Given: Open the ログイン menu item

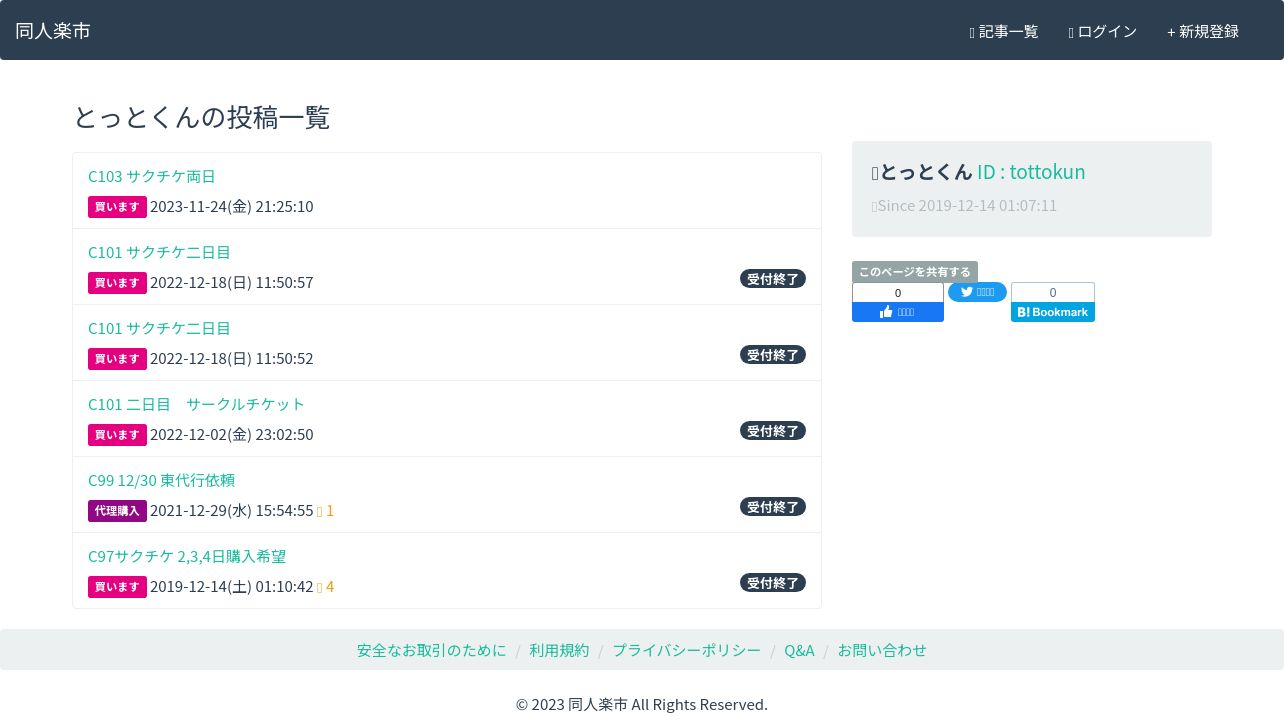Looking at the screenshot, I should click(x=1103, y=31).
